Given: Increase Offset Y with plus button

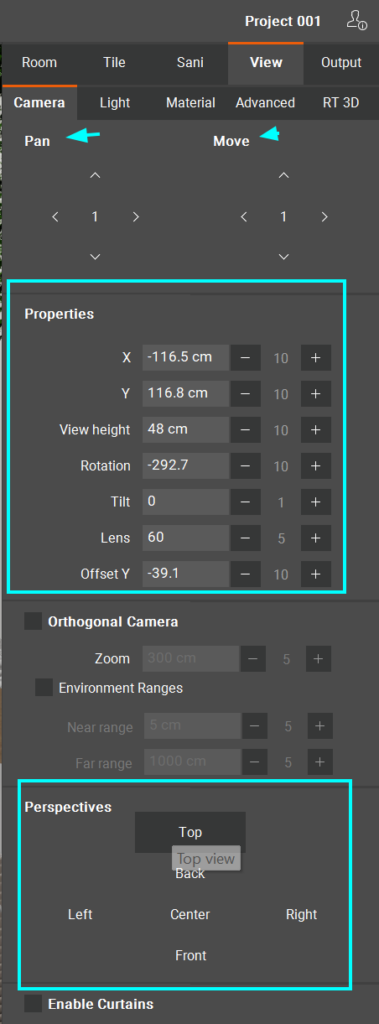Looking at the screenshot, I should pyautogui.click(x=316, y=574).
